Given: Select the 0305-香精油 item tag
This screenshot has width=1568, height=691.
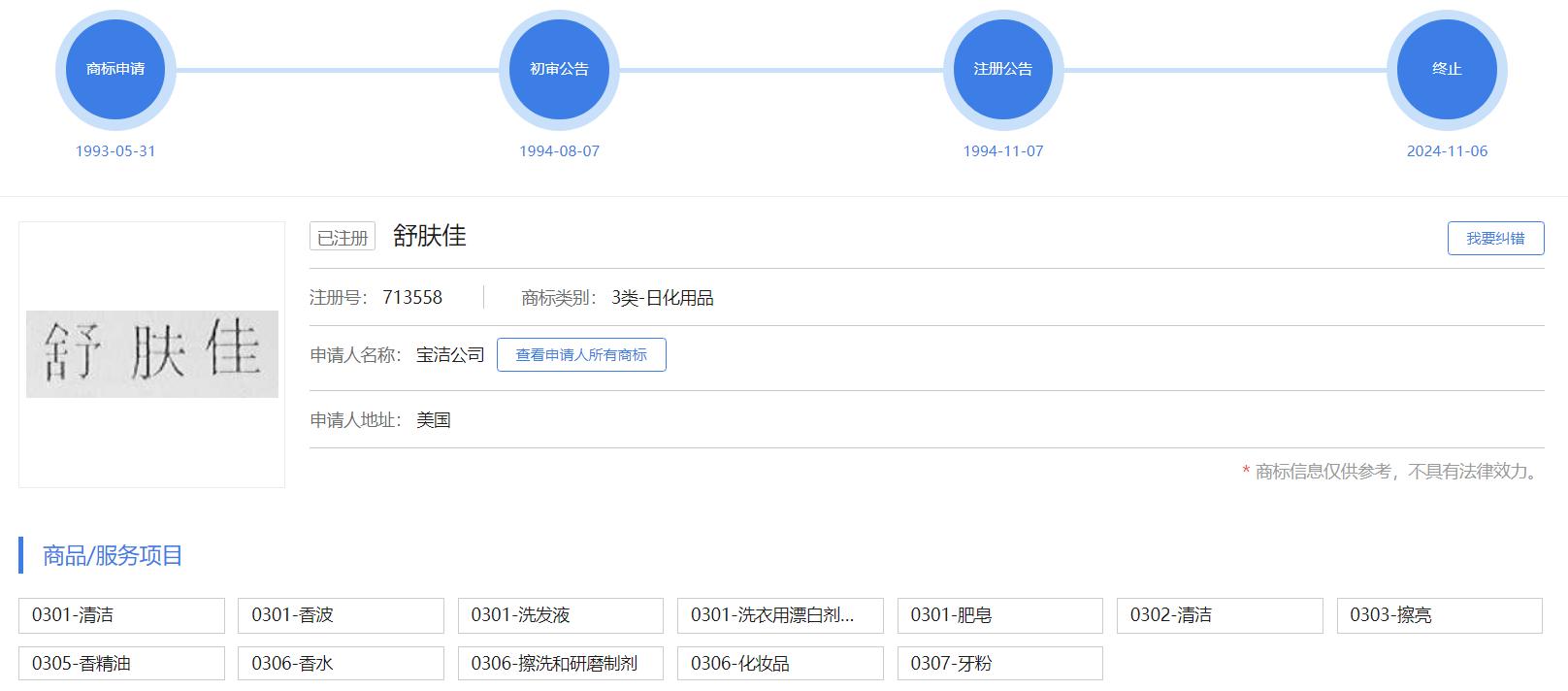Looking at the screenshot, I should (121, 664).
